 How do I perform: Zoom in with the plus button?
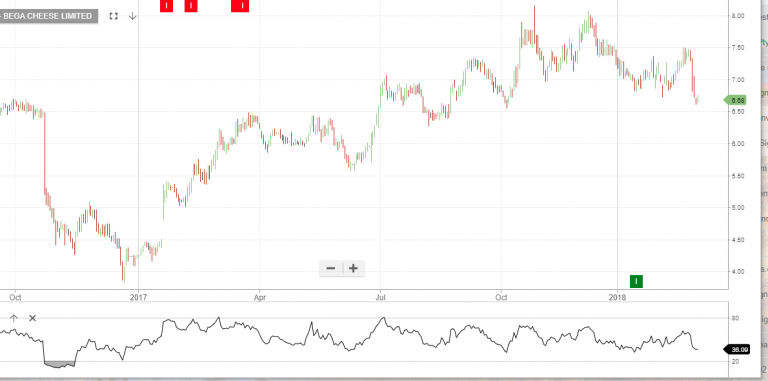click(x=354, y=268)
